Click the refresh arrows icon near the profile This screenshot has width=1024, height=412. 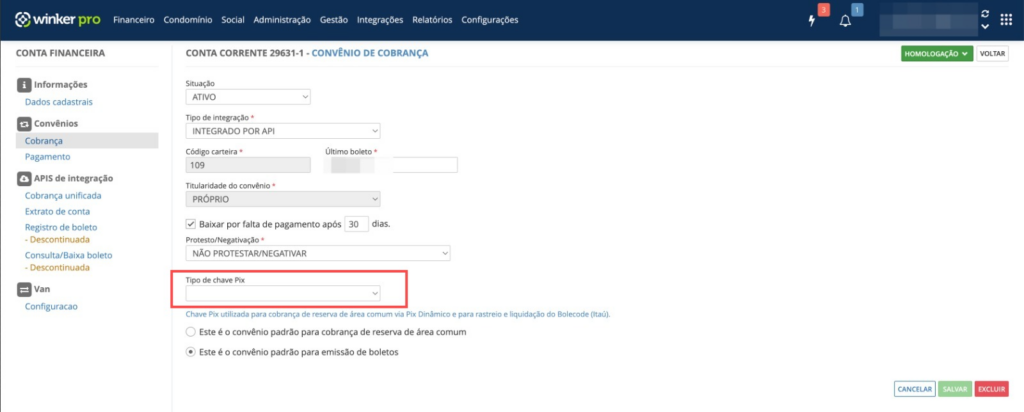click(985, 14)
